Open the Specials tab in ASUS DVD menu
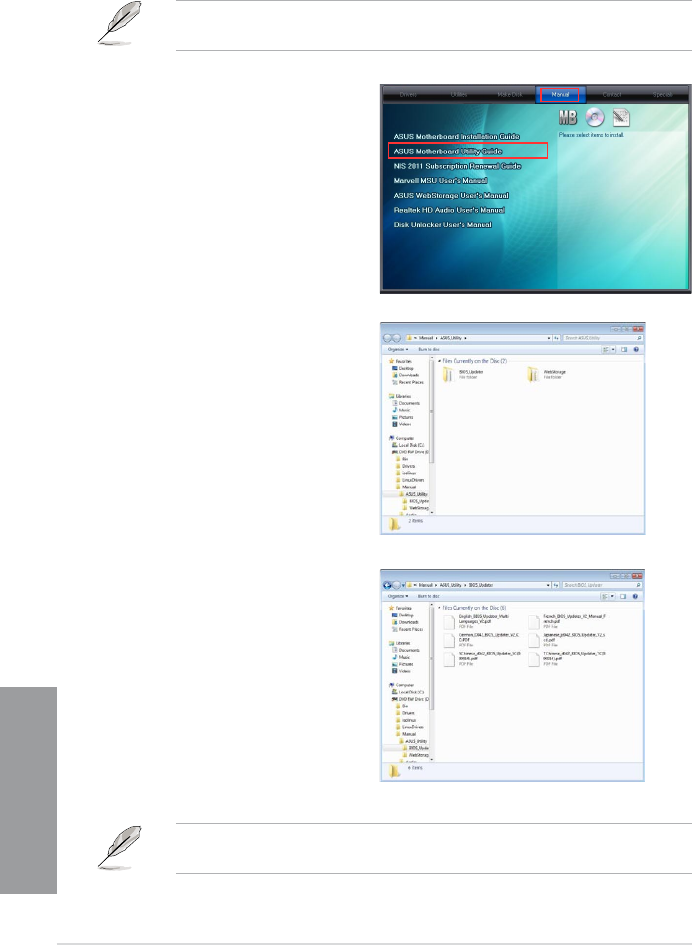 pyautogui.click(x=662, y=95)
